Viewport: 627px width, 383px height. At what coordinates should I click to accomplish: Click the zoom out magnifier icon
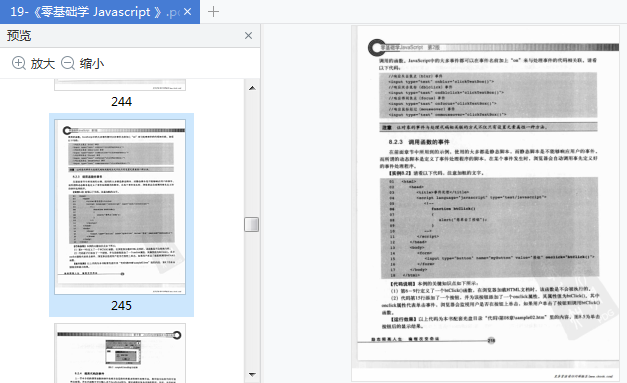68,63
